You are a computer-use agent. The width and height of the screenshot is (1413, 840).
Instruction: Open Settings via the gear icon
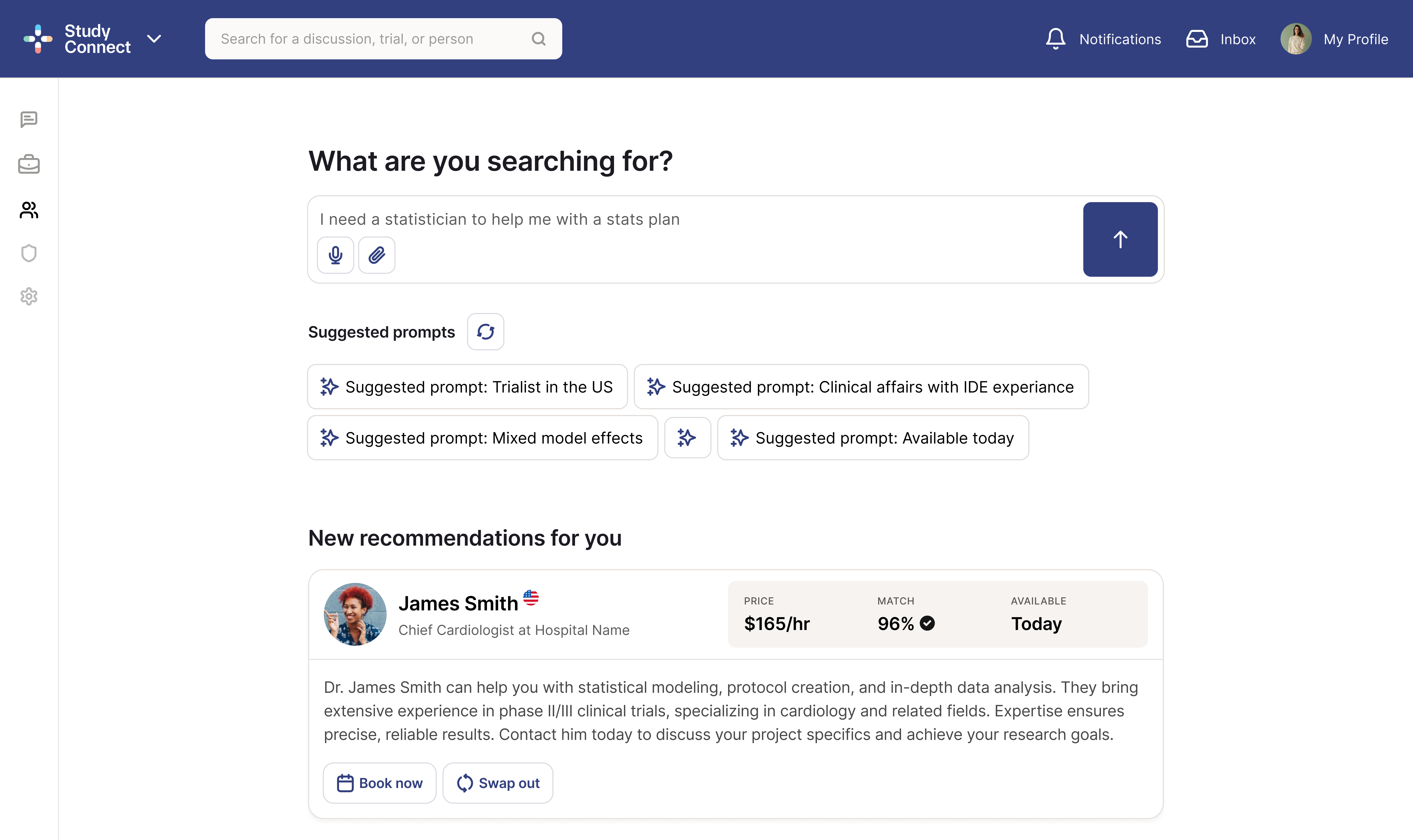point(29,297)
